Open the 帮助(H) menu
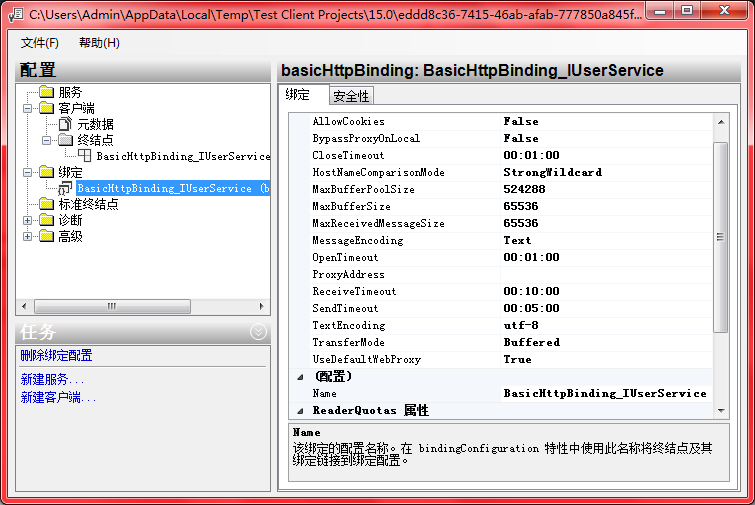The image size is (755, 505). (x=99, y=43)
